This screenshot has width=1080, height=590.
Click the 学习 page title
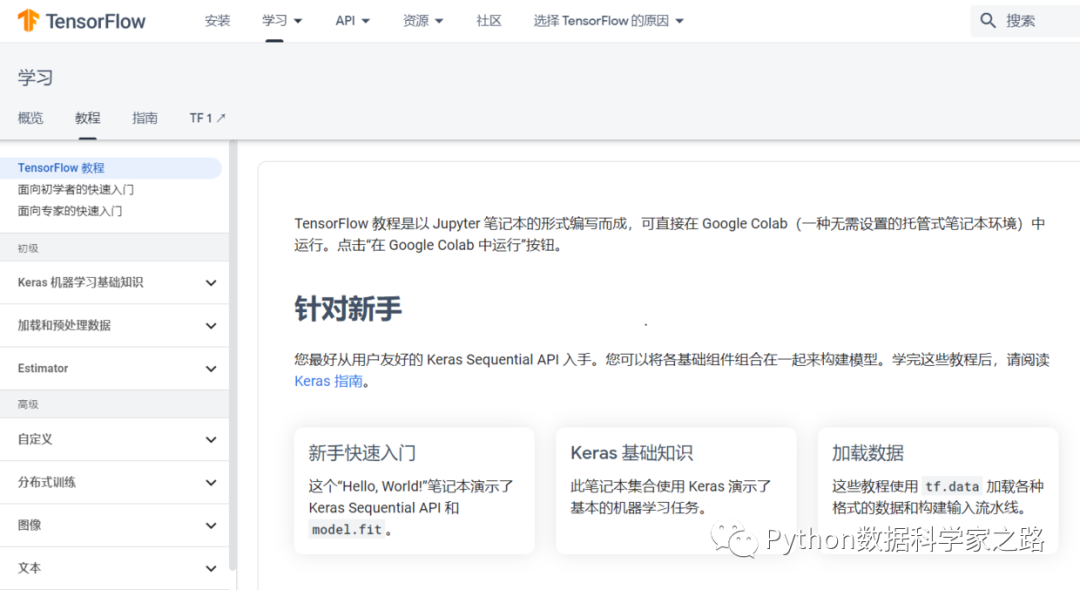point(35,77)
